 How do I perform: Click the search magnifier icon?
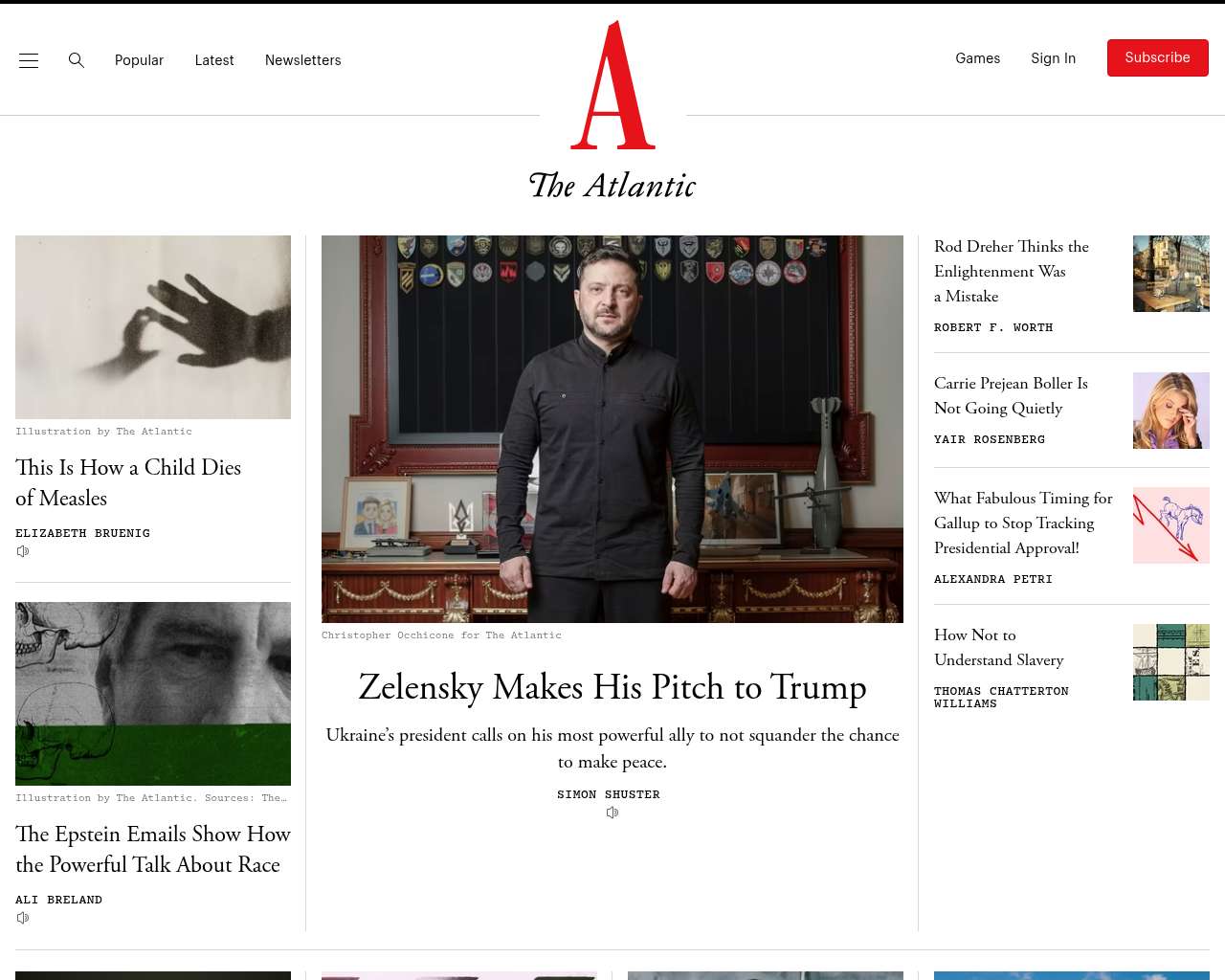tap(77, 60)
